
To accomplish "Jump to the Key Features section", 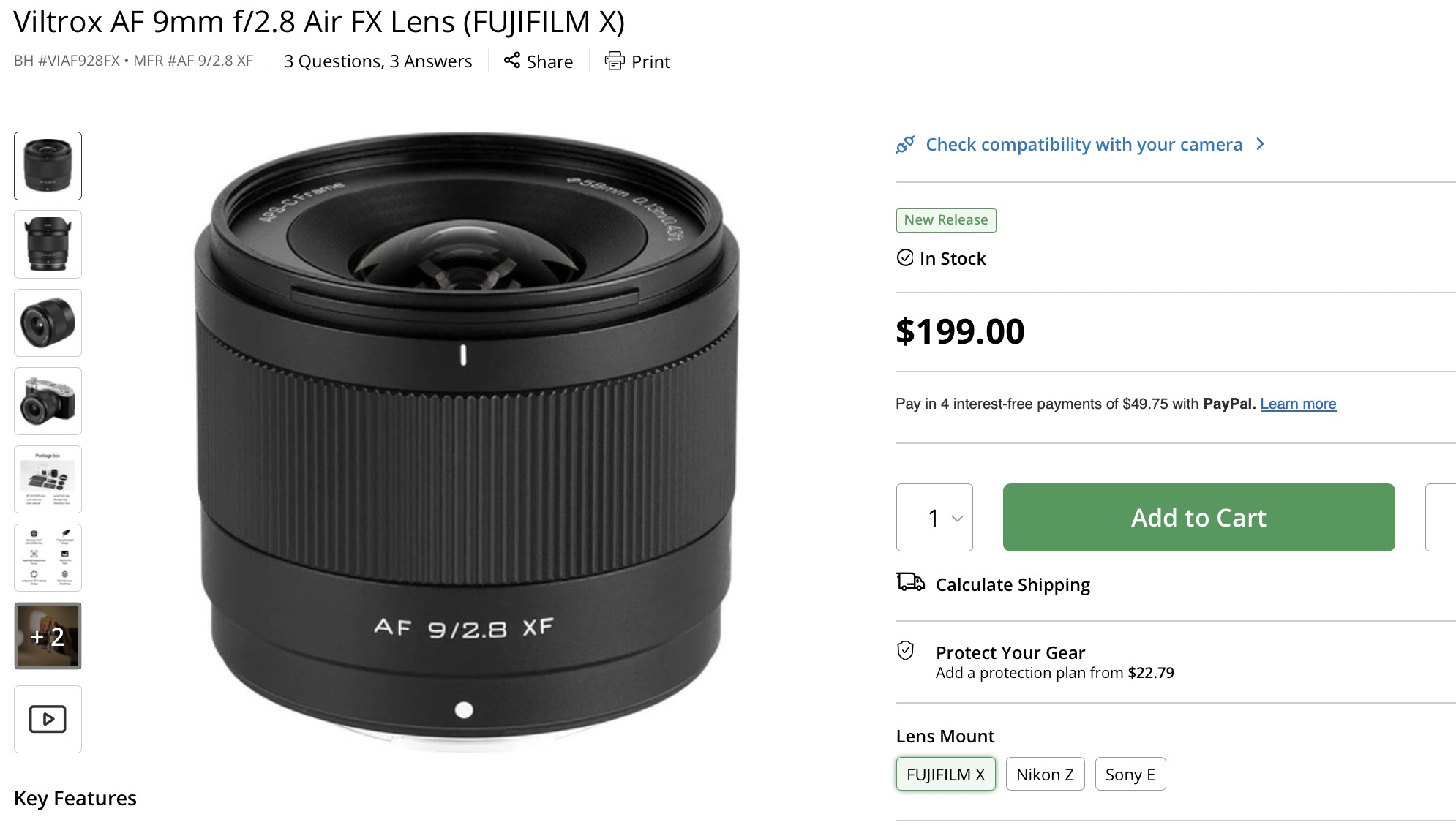I will [x=75, y=798].
